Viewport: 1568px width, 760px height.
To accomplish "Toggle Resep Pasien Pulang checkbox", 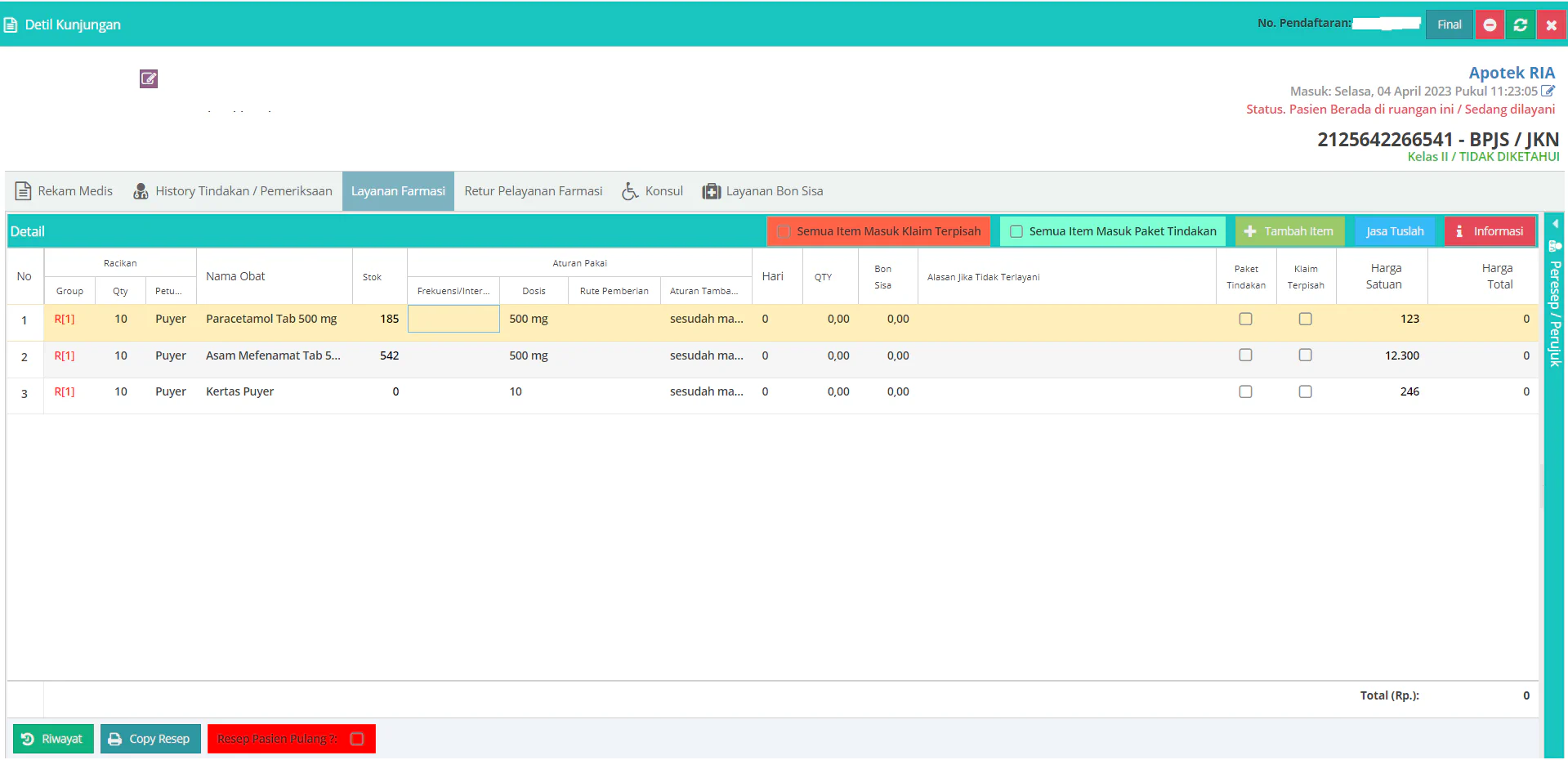I will tap(357, 739).
